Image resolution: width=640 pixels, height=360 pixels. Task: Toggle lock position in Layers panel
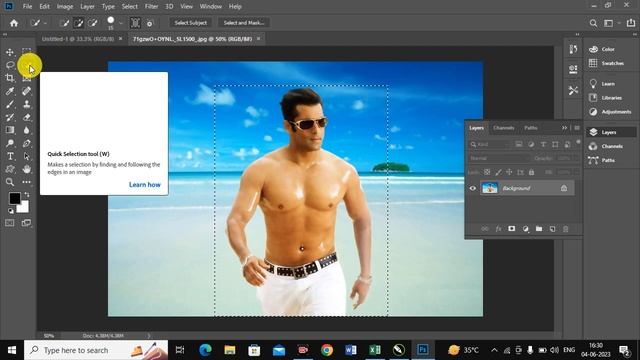pyautogui.click(x=509, y=172)
